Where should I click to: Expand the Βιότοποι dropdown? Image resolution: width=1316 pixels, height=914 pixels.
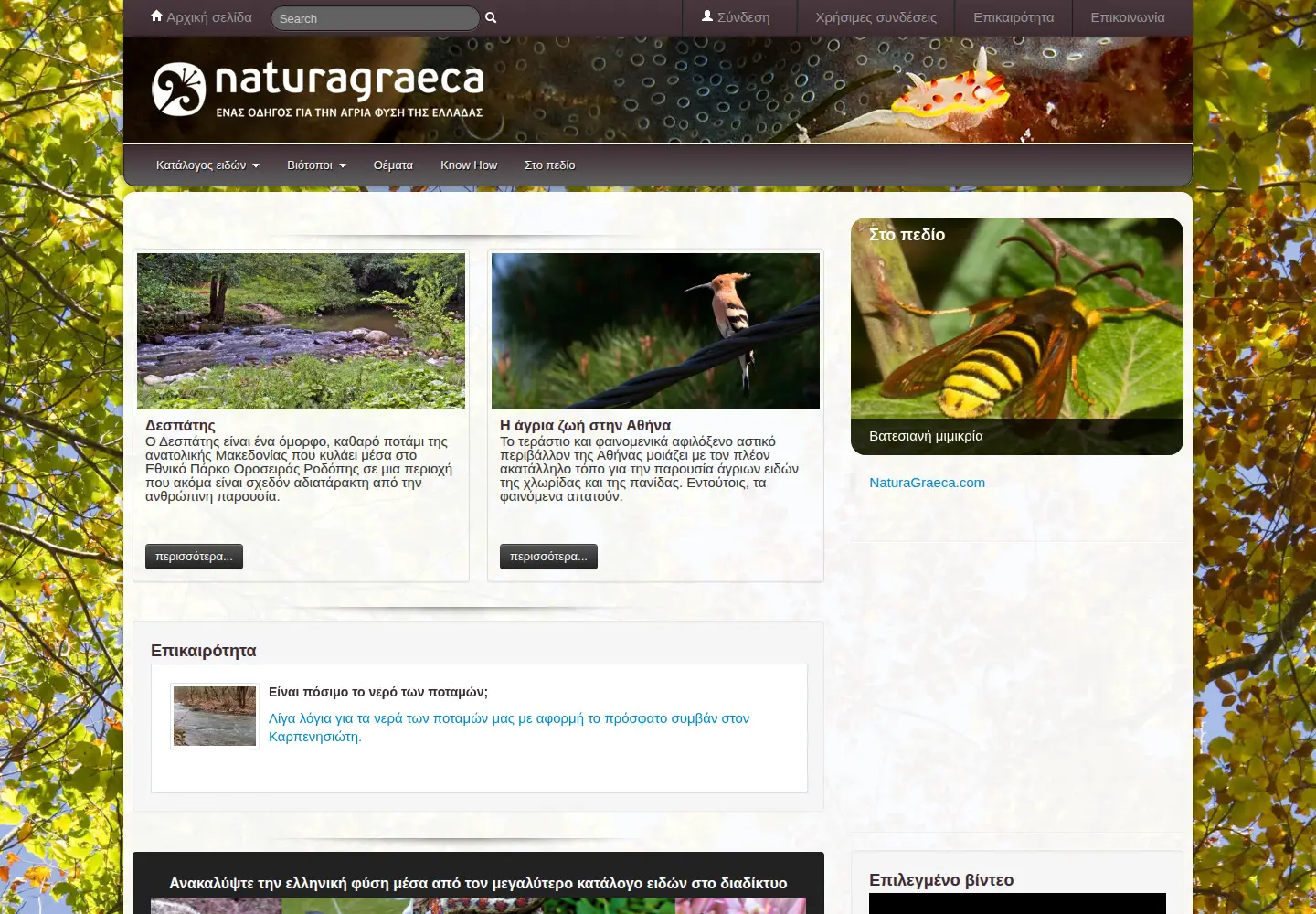click(x=316, y=165)
